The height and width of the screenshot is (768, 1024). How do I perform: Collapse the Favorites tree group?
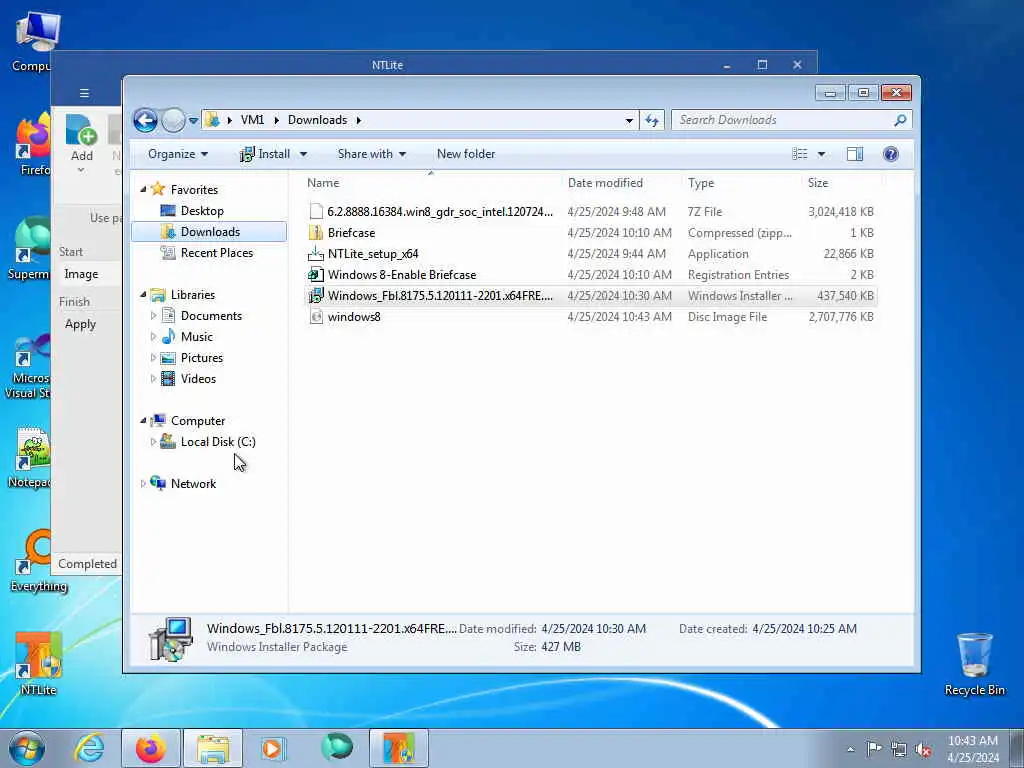coord(143,189)
